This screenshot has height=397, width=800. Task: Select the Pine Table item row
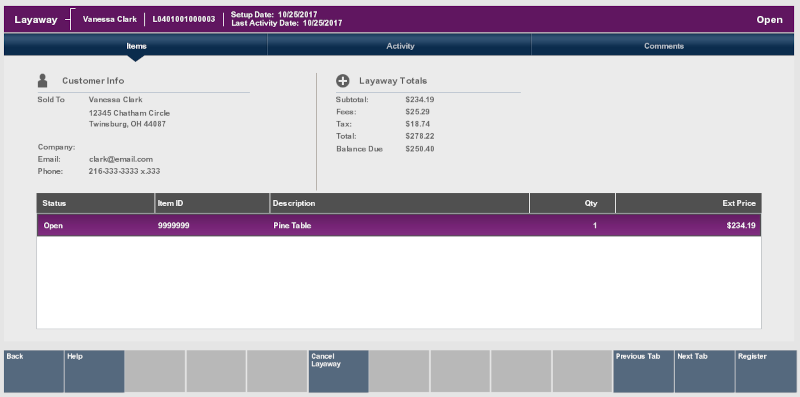coord(399,225)
